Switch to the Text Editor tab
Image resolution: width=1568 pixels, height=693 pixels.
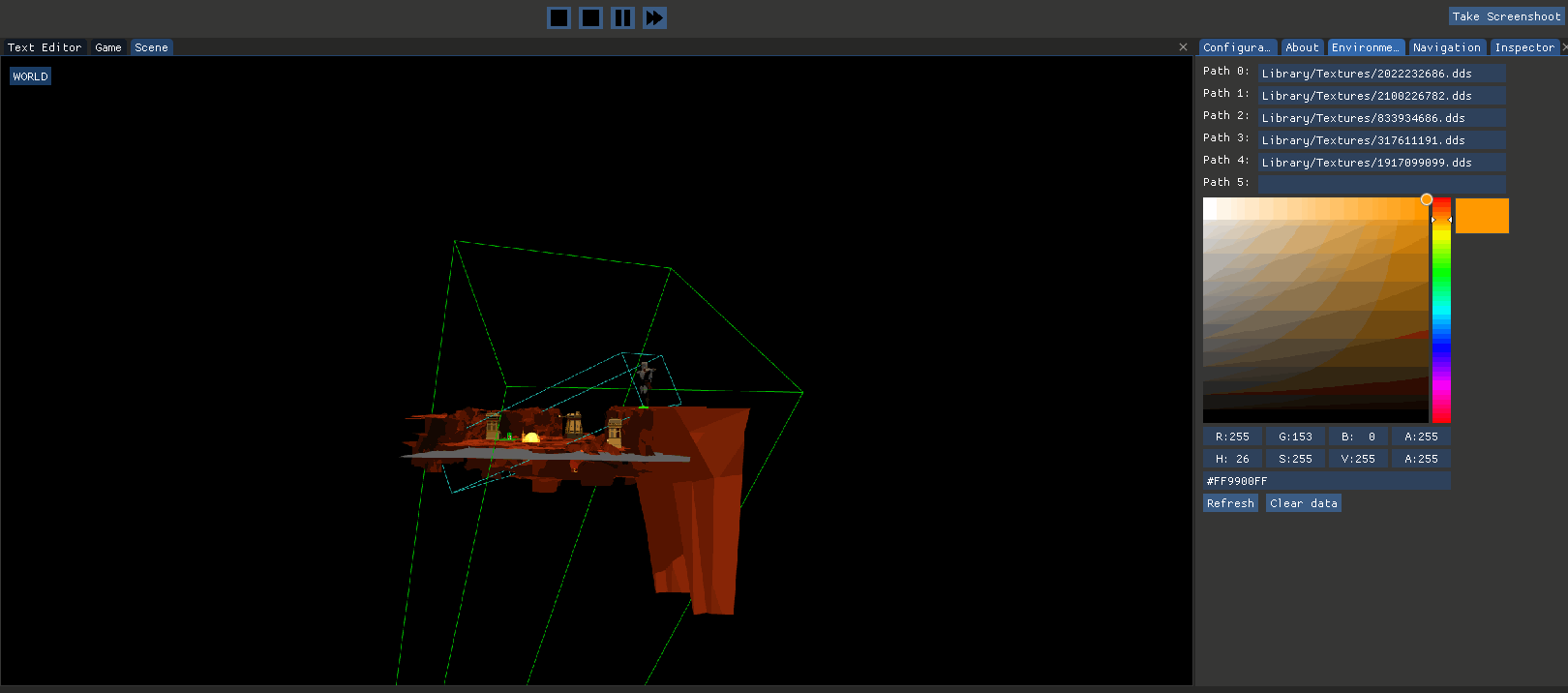(45, 47)
